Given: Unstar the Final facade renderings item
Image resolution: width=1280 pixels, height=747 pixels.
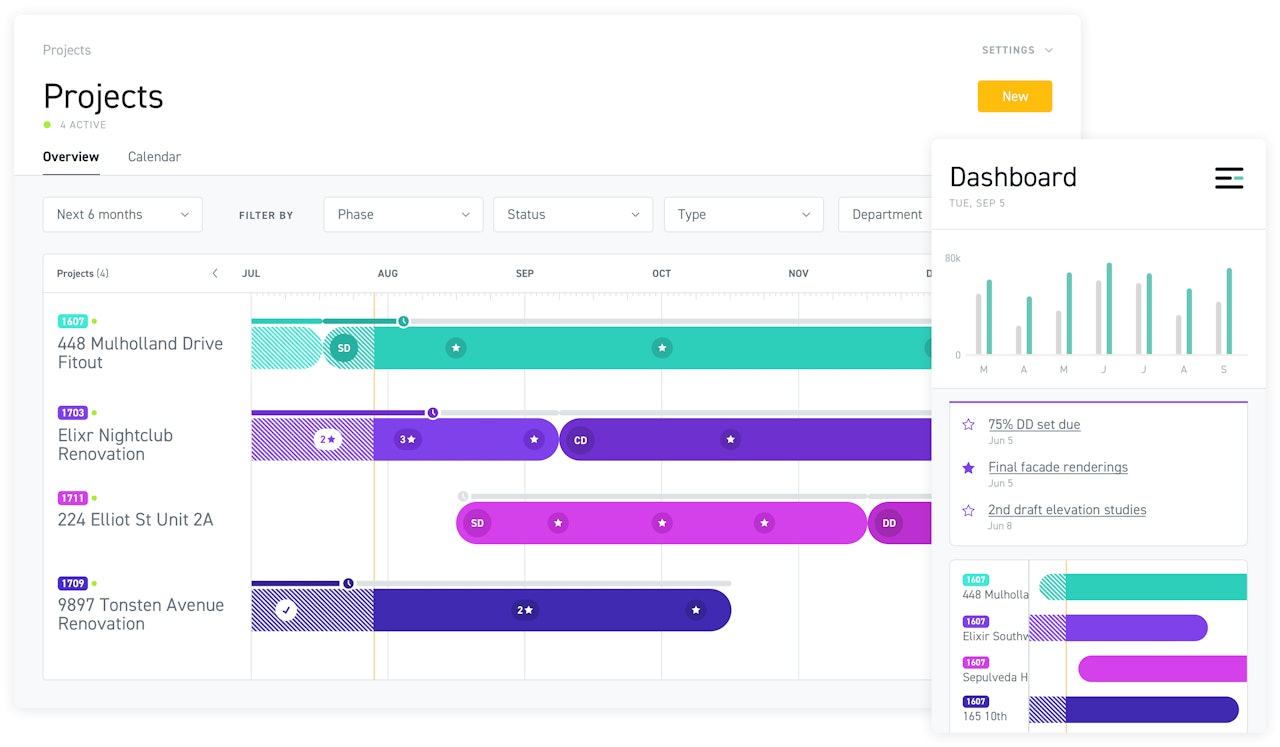Looking at the screenshot, I should pyautogui.click(x=968, y=468).
